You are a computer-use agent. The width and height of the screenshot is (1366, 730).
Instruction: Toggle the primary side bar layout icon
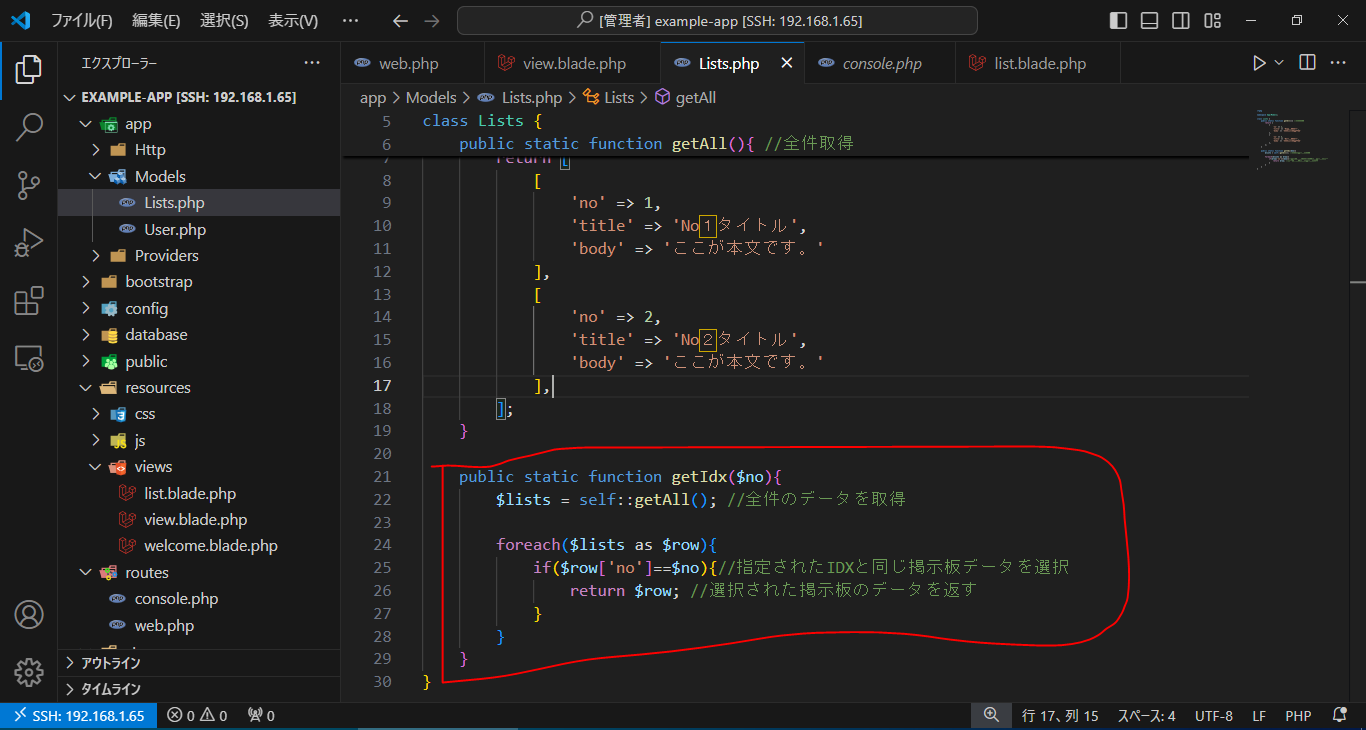coord(1119,20)
